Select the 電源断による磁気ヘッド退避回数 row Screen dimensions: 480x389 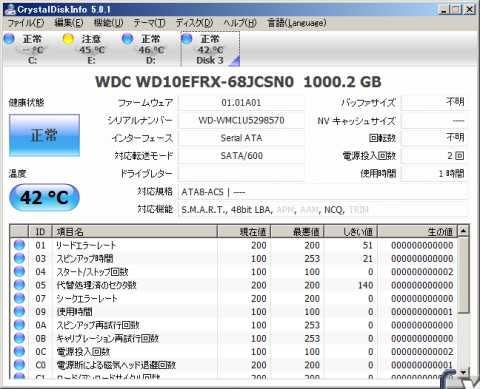[234, 365]
